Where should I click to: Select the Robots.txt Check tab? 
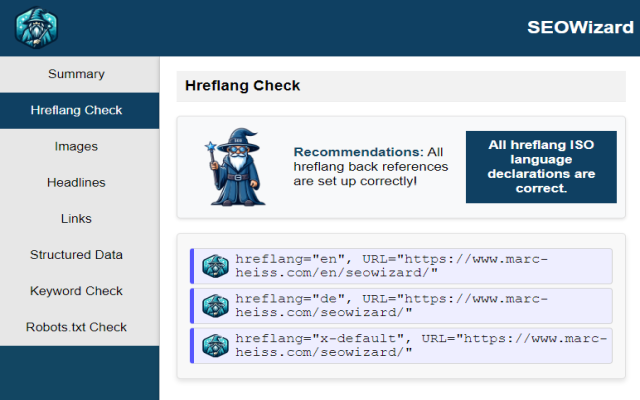[x=76, y=327]
